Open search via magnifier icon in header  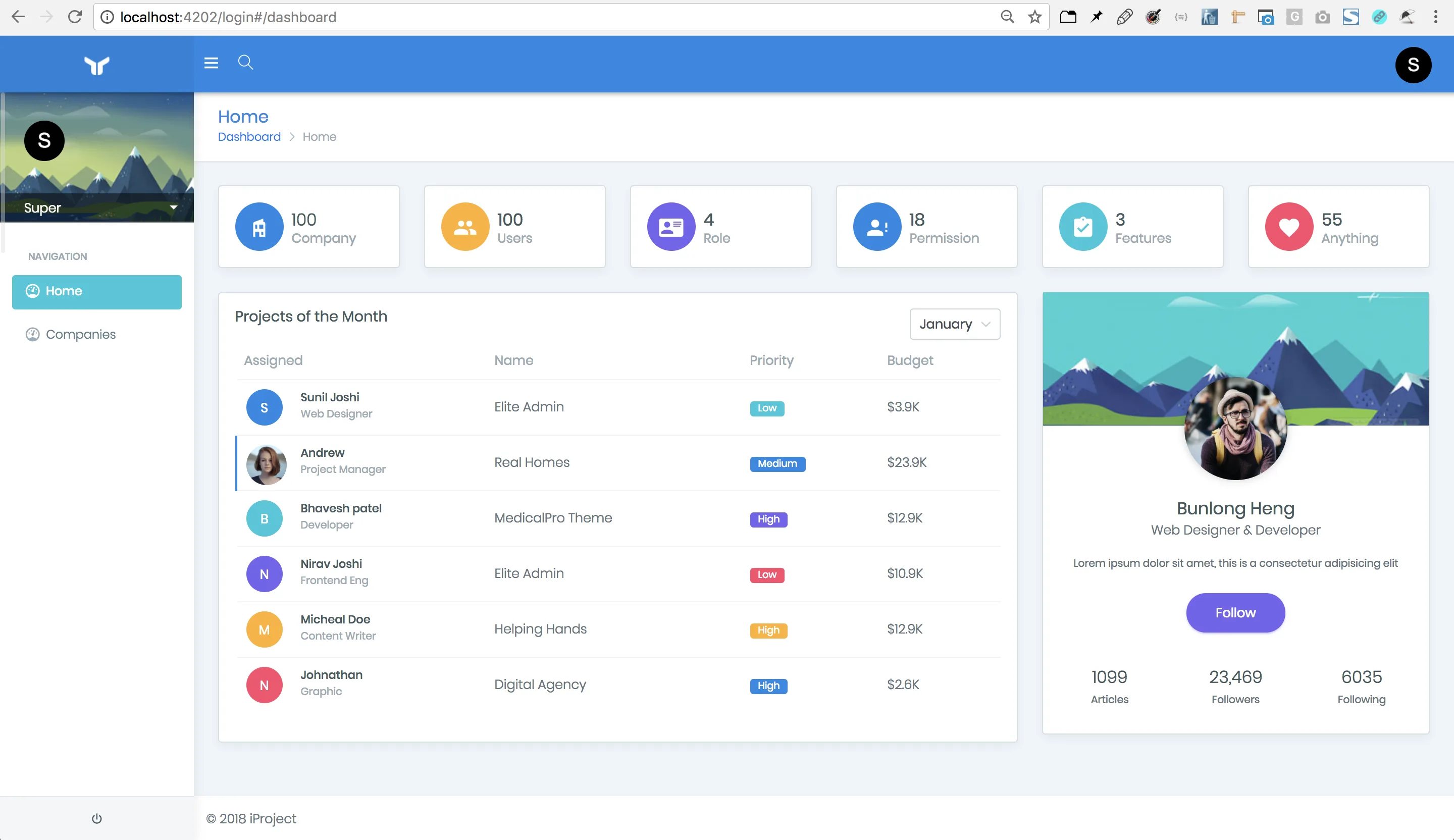click(245, 62)
